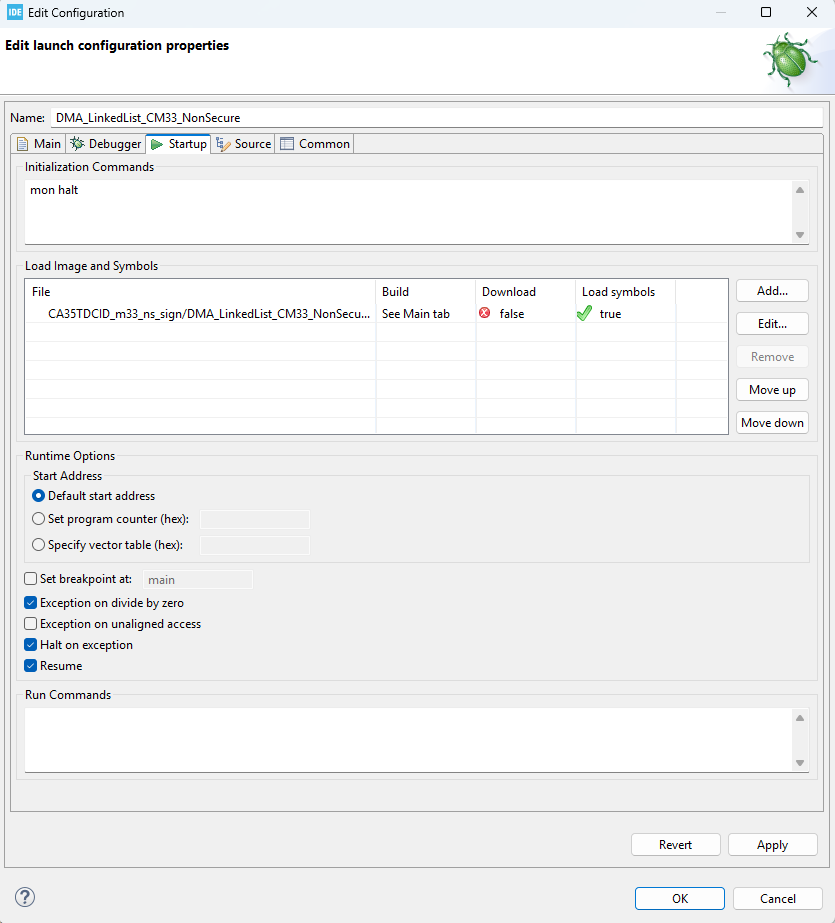The width and height of the screenshot is (835, 923).
Task: Click the Run Commands text area
Action: 410,740
